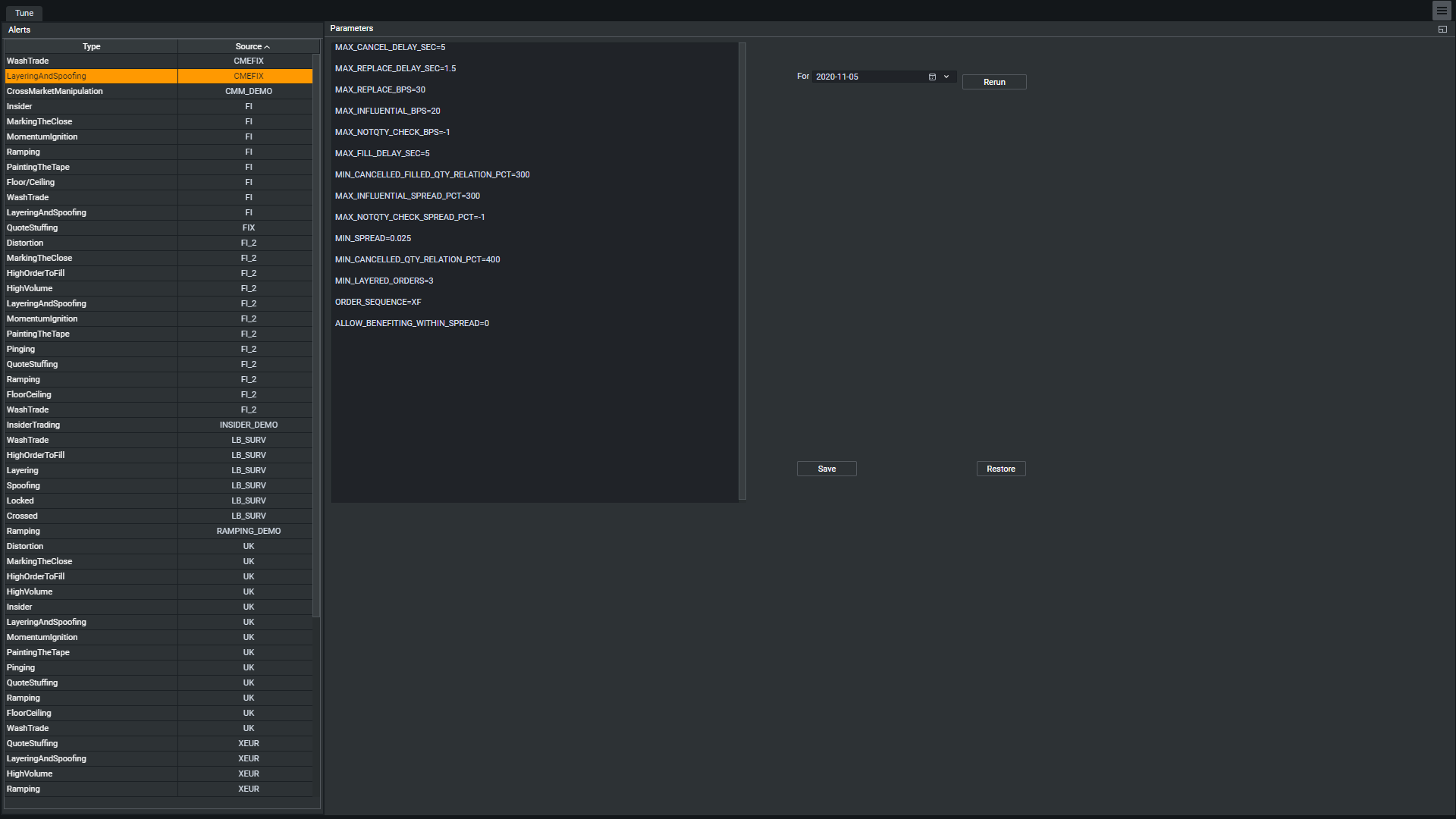
Task: Select the InsiderTrading INSIDER_DEMO row
Action: point(91,425)
